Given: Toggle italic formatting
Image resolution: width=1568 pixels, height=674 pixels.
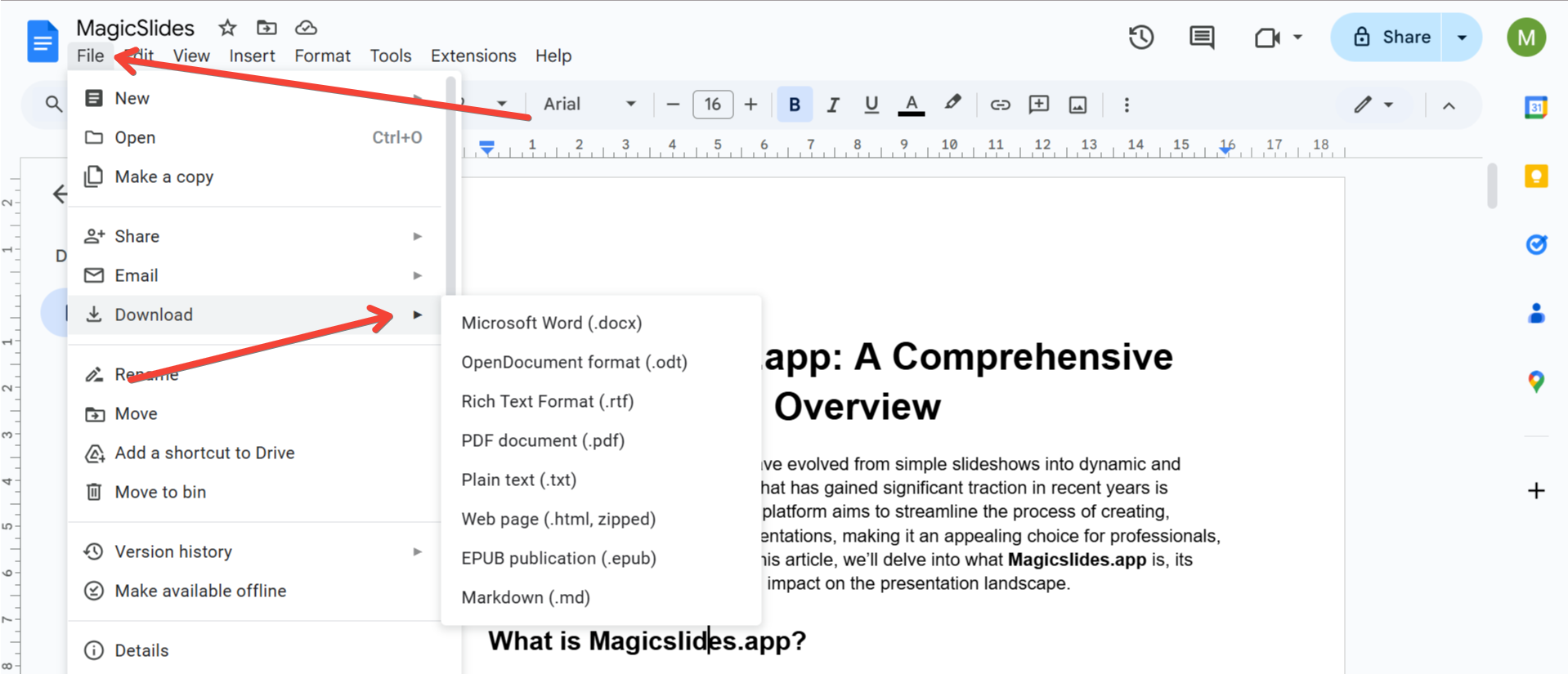Looking at the screenshot, I should pos(832,105).
